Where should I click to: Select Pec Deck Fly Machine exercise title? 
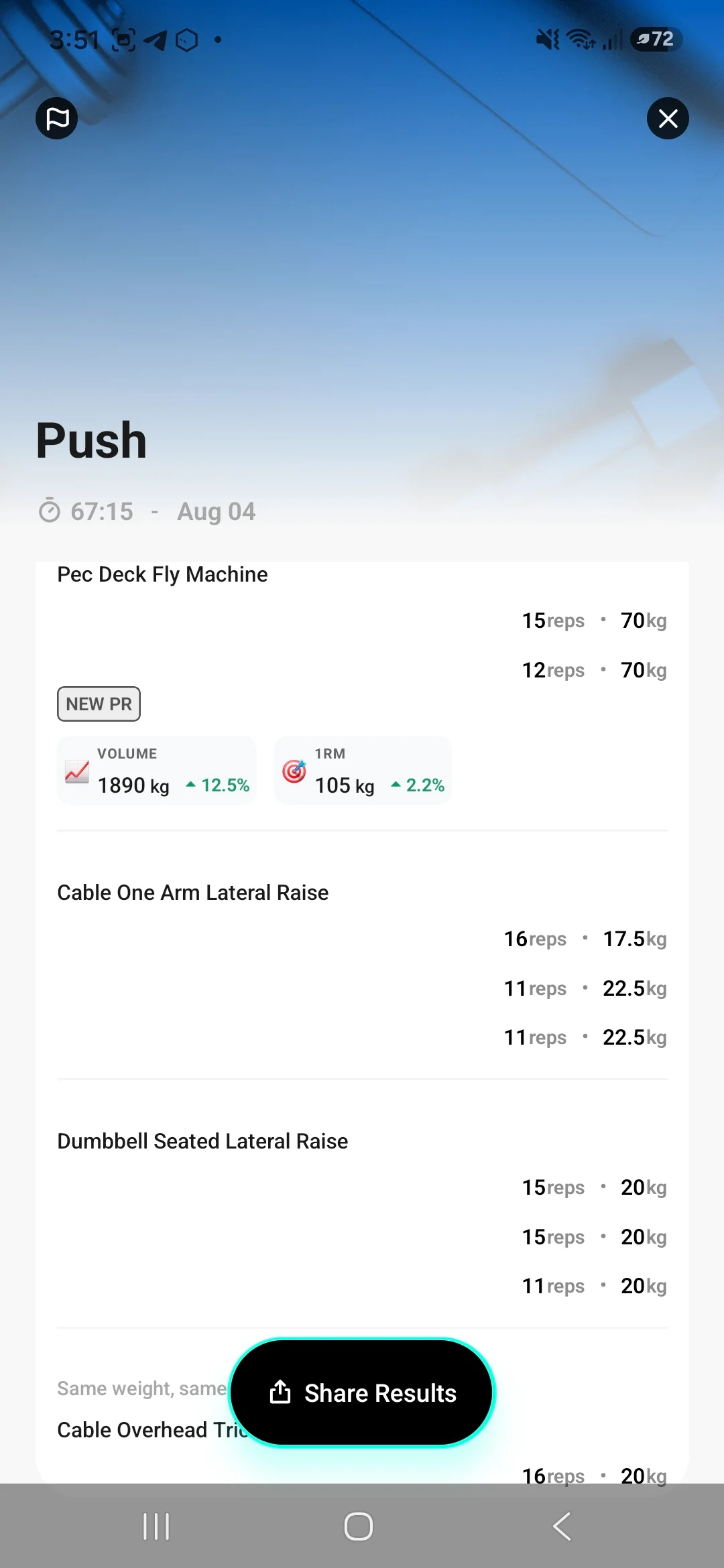pos(162,574)
